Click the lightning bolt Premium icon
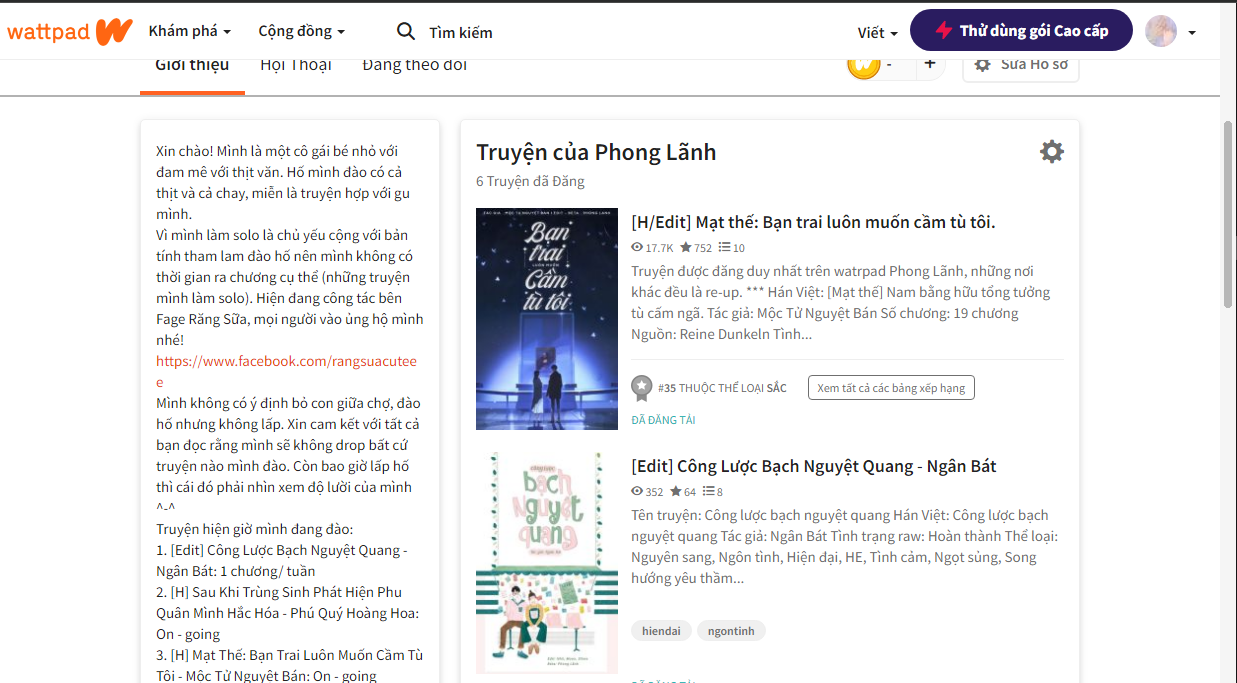This screenshot has width=1237, height=683. [943, 31]
